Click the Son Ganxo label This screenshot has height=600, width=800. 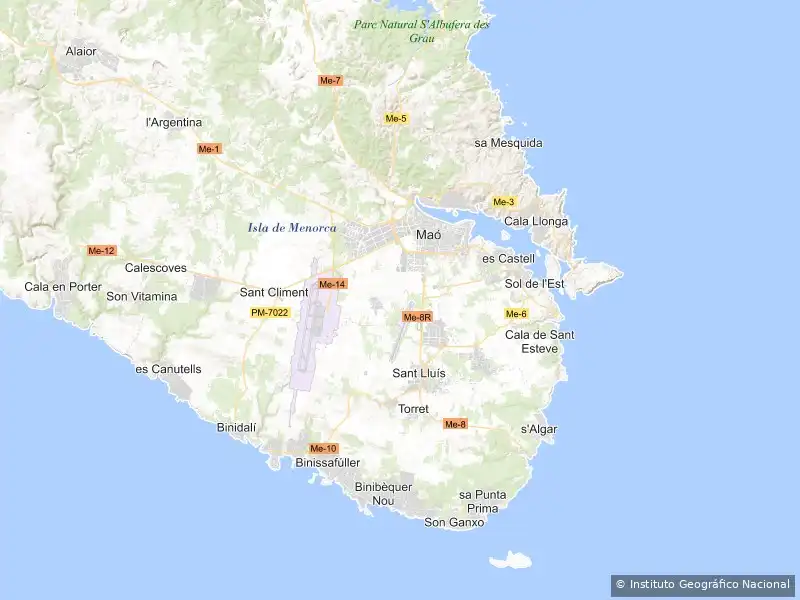[454, 522]
